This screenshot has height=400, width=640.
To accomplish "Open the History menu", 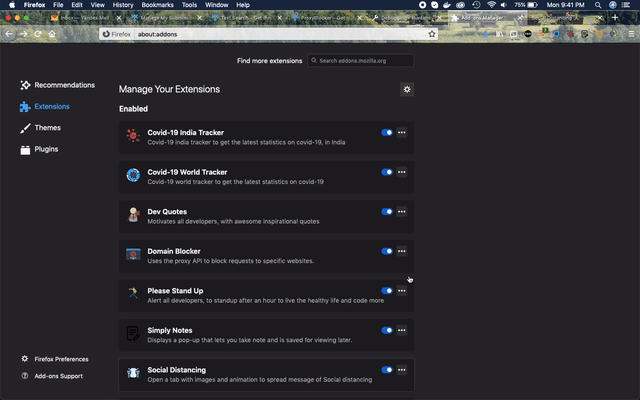I will tap(123, 5).
